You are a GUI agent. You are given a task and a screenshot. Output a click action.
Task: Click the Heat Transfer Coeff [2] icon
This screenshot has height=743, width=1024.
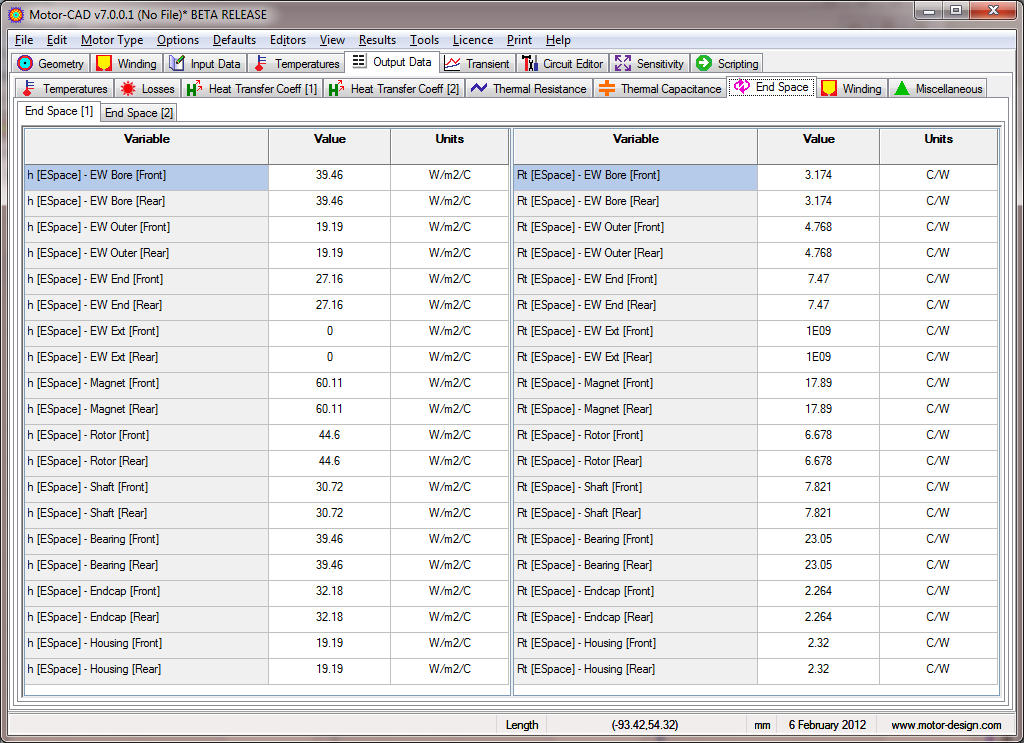pyautogui.click(x=336, y=88)
